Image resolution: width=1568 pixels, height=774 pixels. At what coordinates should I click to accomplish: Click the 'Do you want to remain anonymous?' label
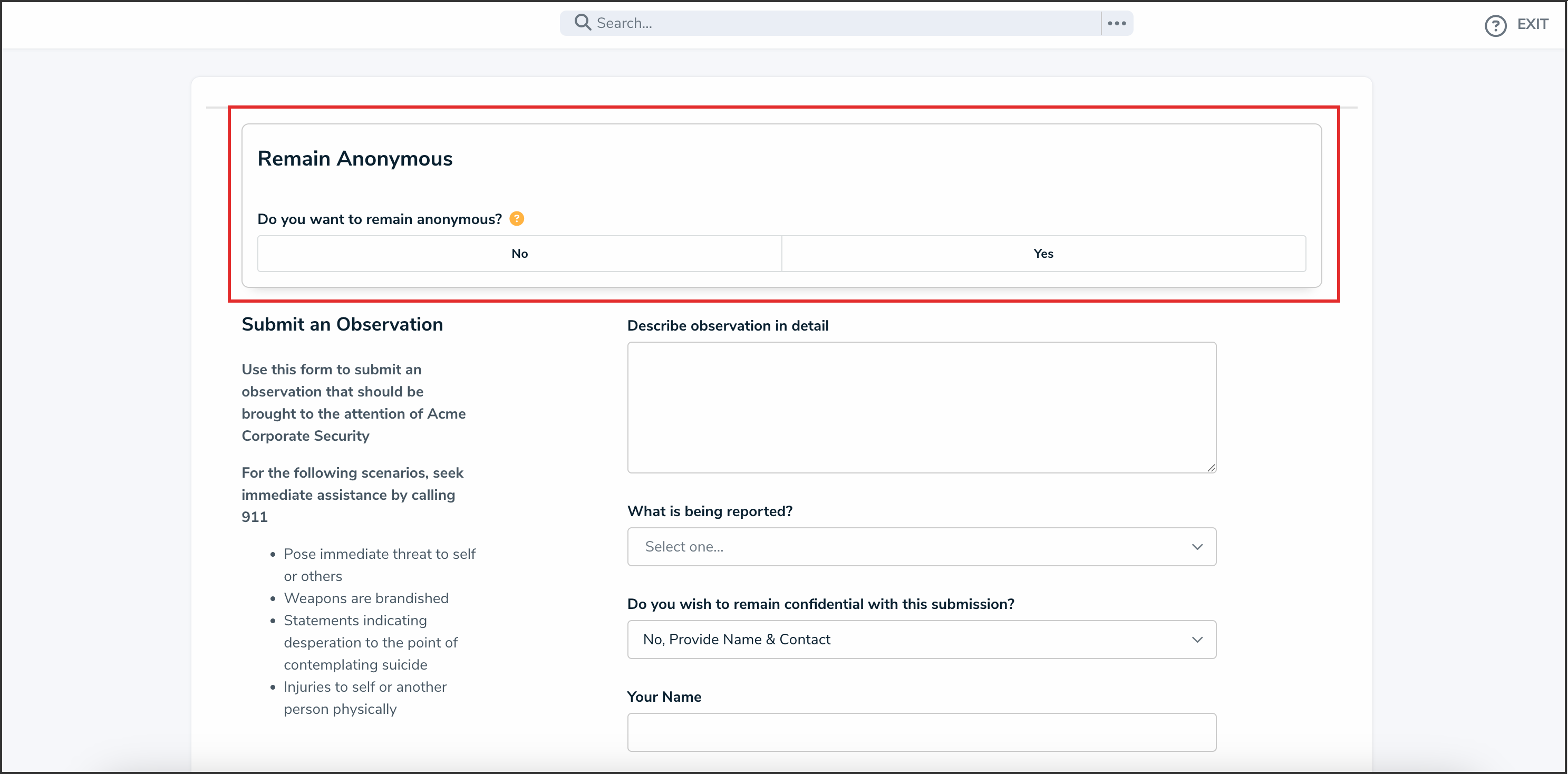pyautogui.click(x=379, y=219)
